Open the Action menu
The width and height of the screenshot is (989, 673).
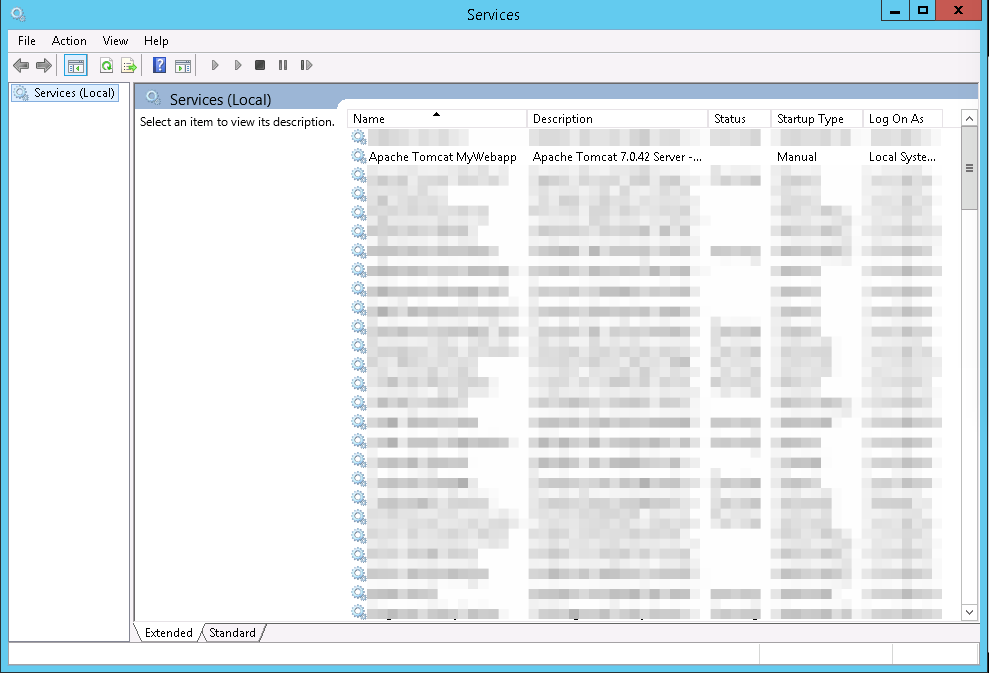pos(69,41)
